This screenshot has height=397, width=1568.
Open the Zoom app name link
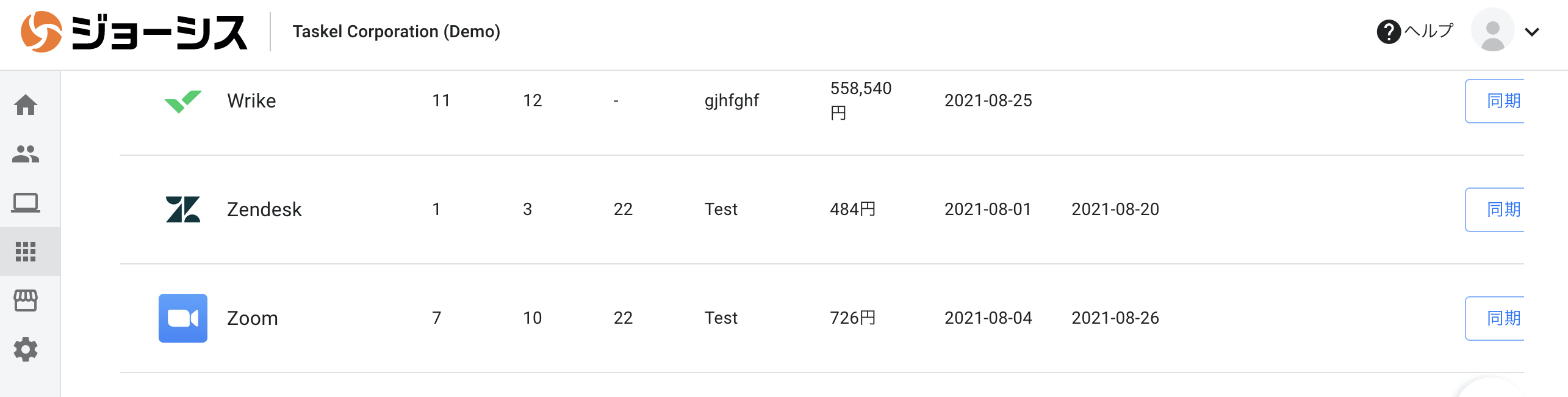[x=252, y=318]
